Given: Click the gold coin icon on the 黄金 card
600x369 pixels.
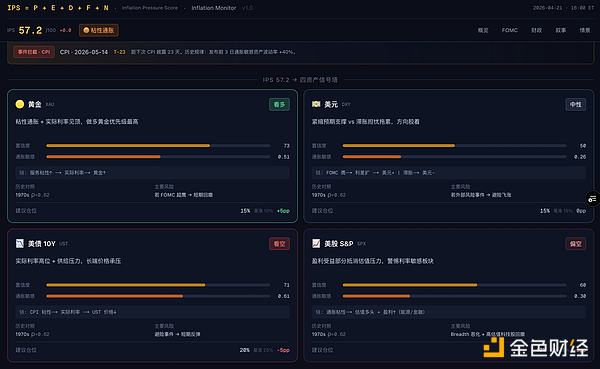Looking at the screenshot, I should [x=20, y=104].
